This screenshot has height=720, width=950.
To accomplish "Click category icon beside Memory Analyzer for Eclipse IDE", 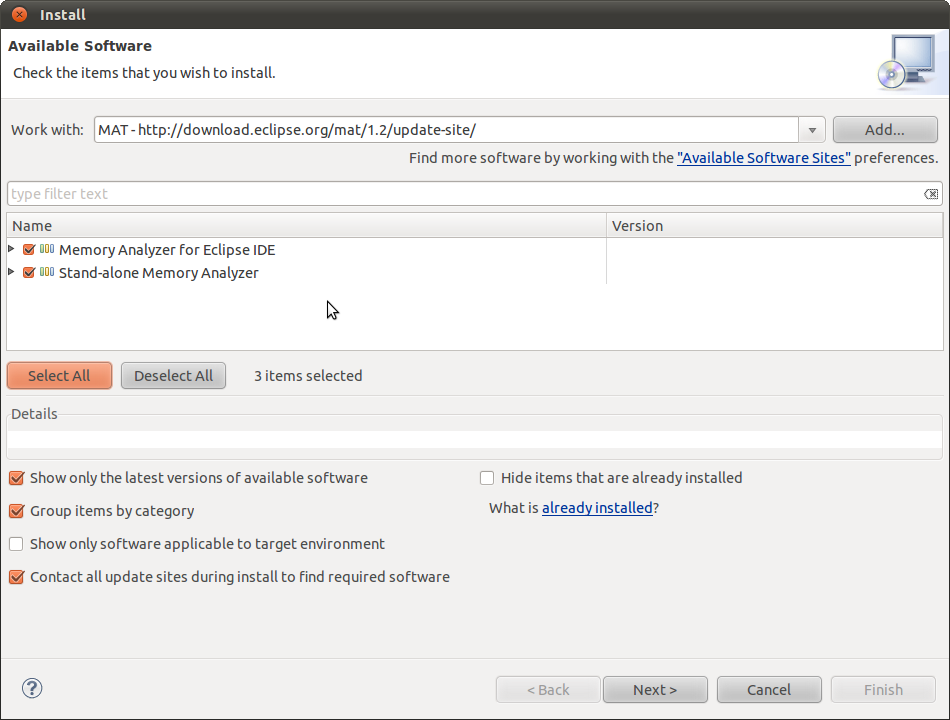I will pos(47,249).
